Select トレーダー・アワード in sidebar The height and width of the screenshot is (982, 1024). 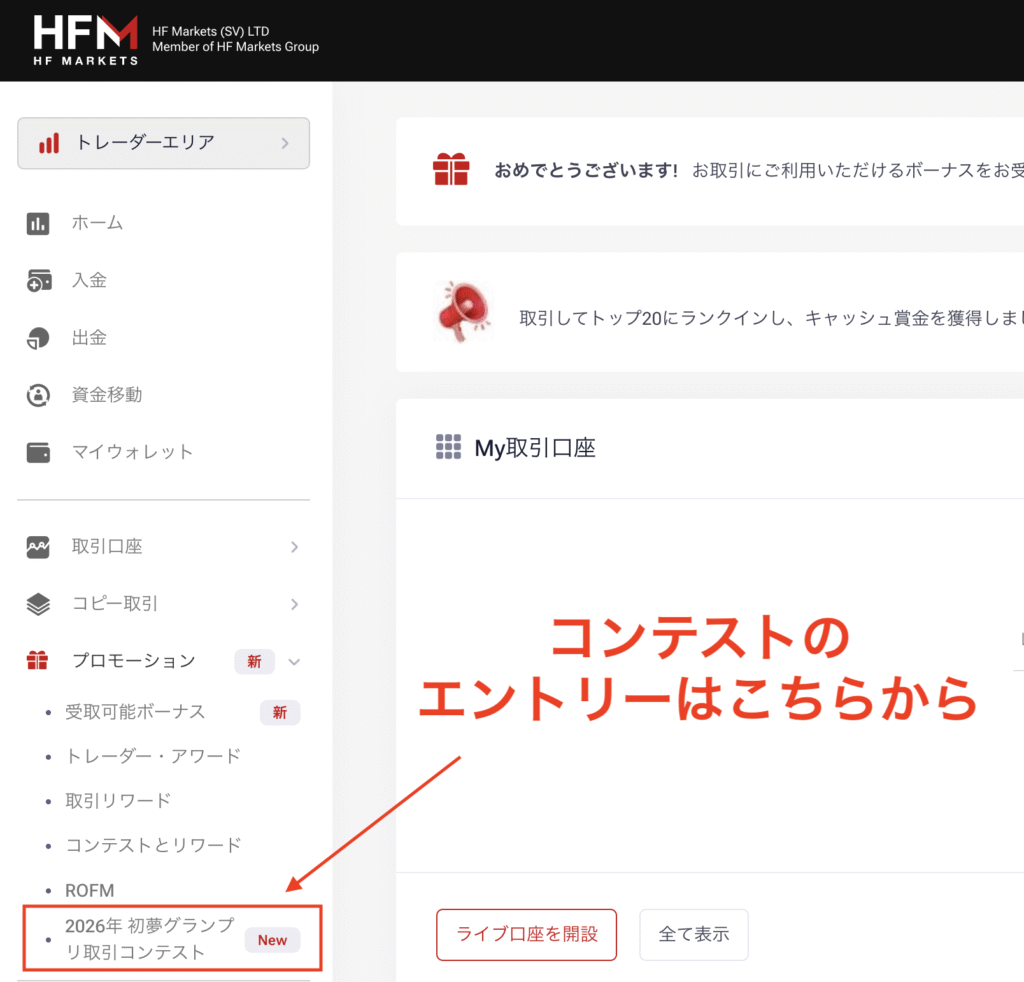pyautogui.click(x=153, y=756)
